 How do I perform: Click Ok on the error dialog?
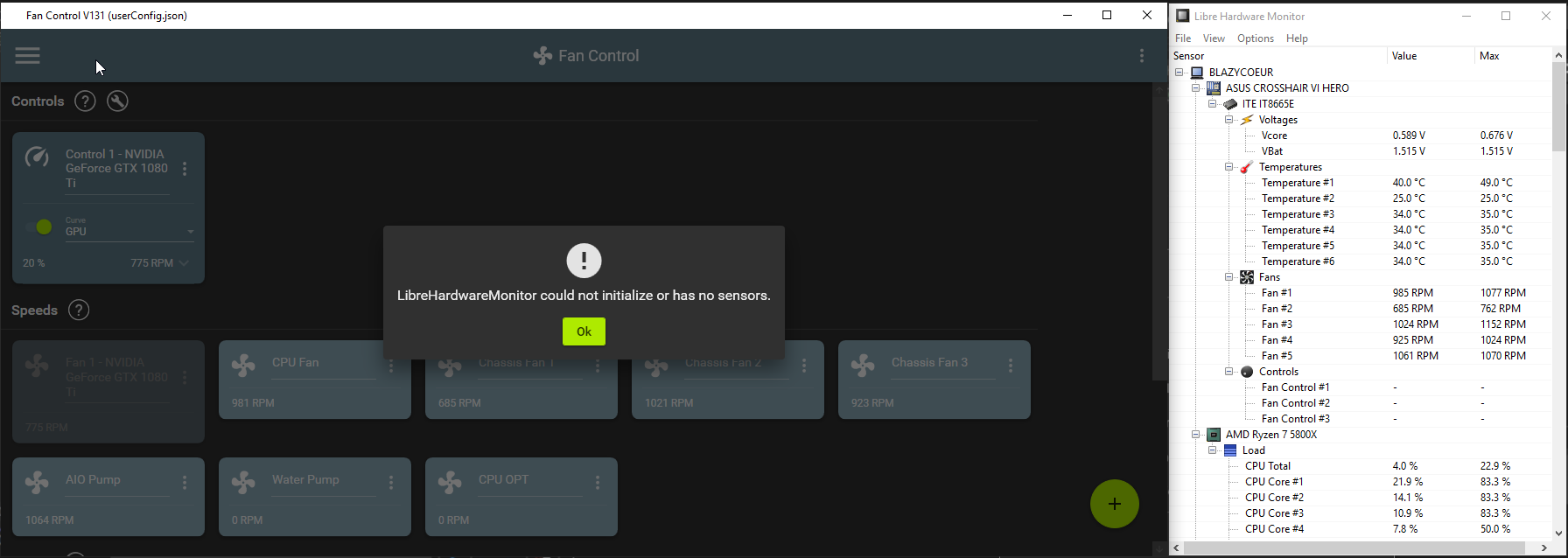coord(584,331)
